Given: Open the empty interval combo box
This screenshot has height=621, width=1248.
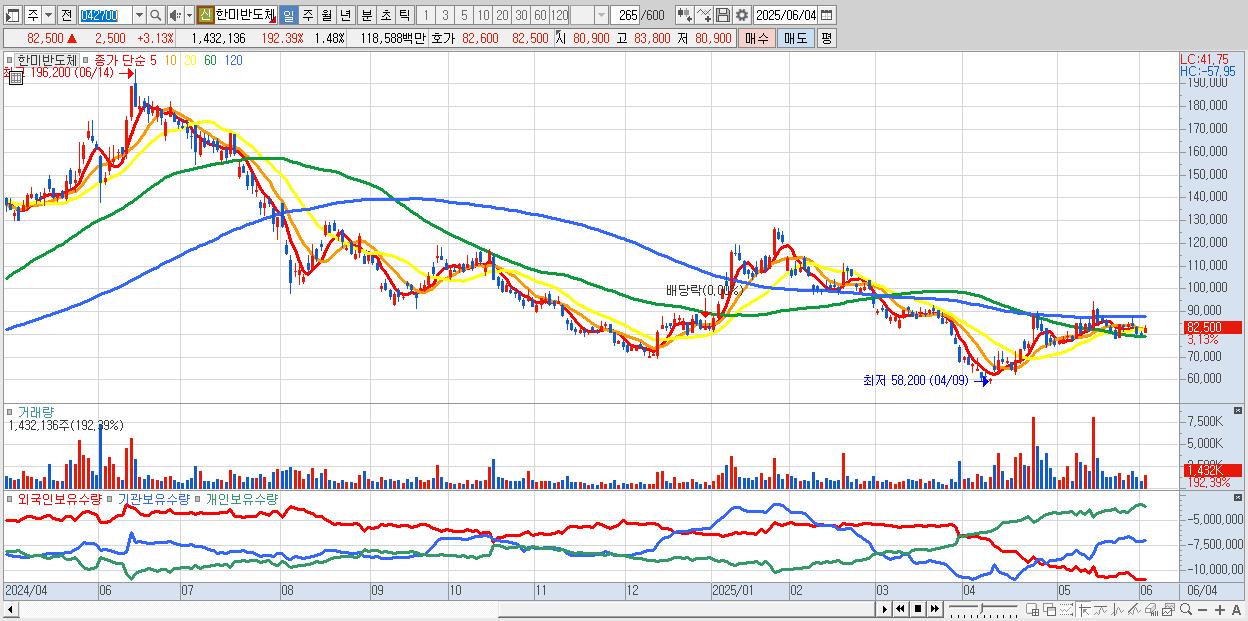Looking at the screenshot, I should pyautogui.click(x=589, y=15).
